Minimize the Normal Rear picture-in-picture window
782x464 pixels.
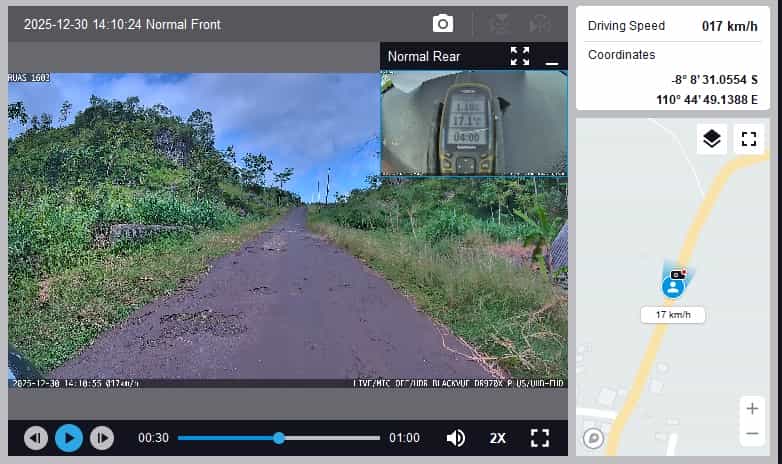pos(551,57)
